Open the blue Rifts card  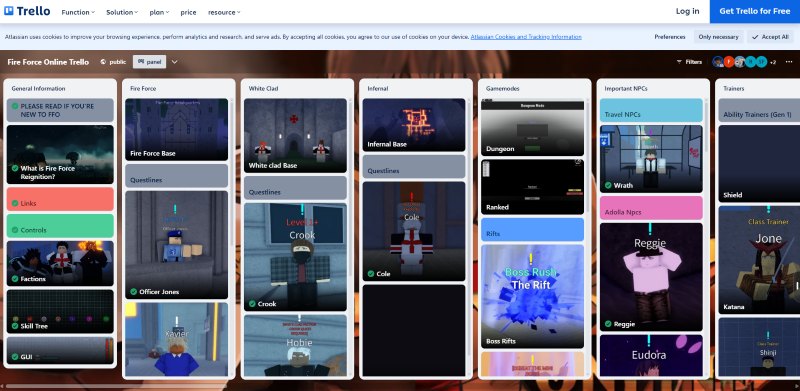point(533,230)
